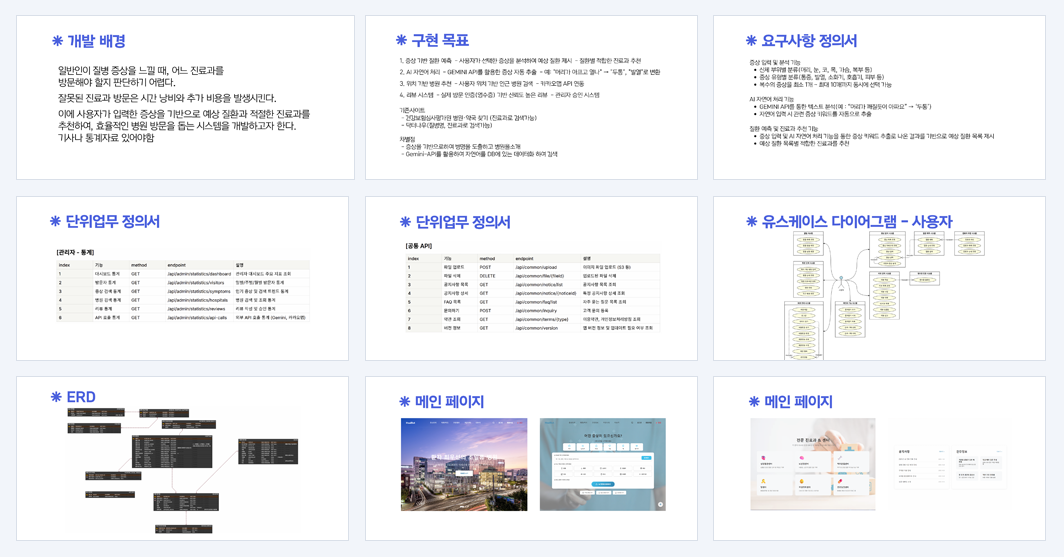Select the 개발 배경 heading
This screenshot has width=1064, height=557.
(x=96, y=41)
